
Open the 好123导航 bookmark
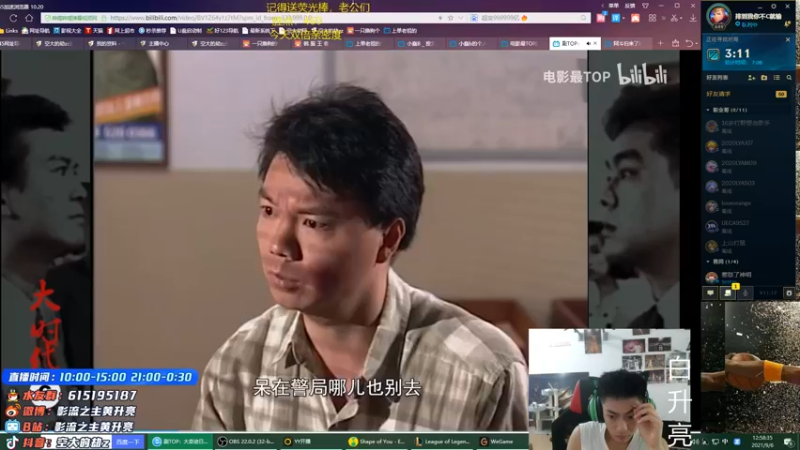point(223,31)
